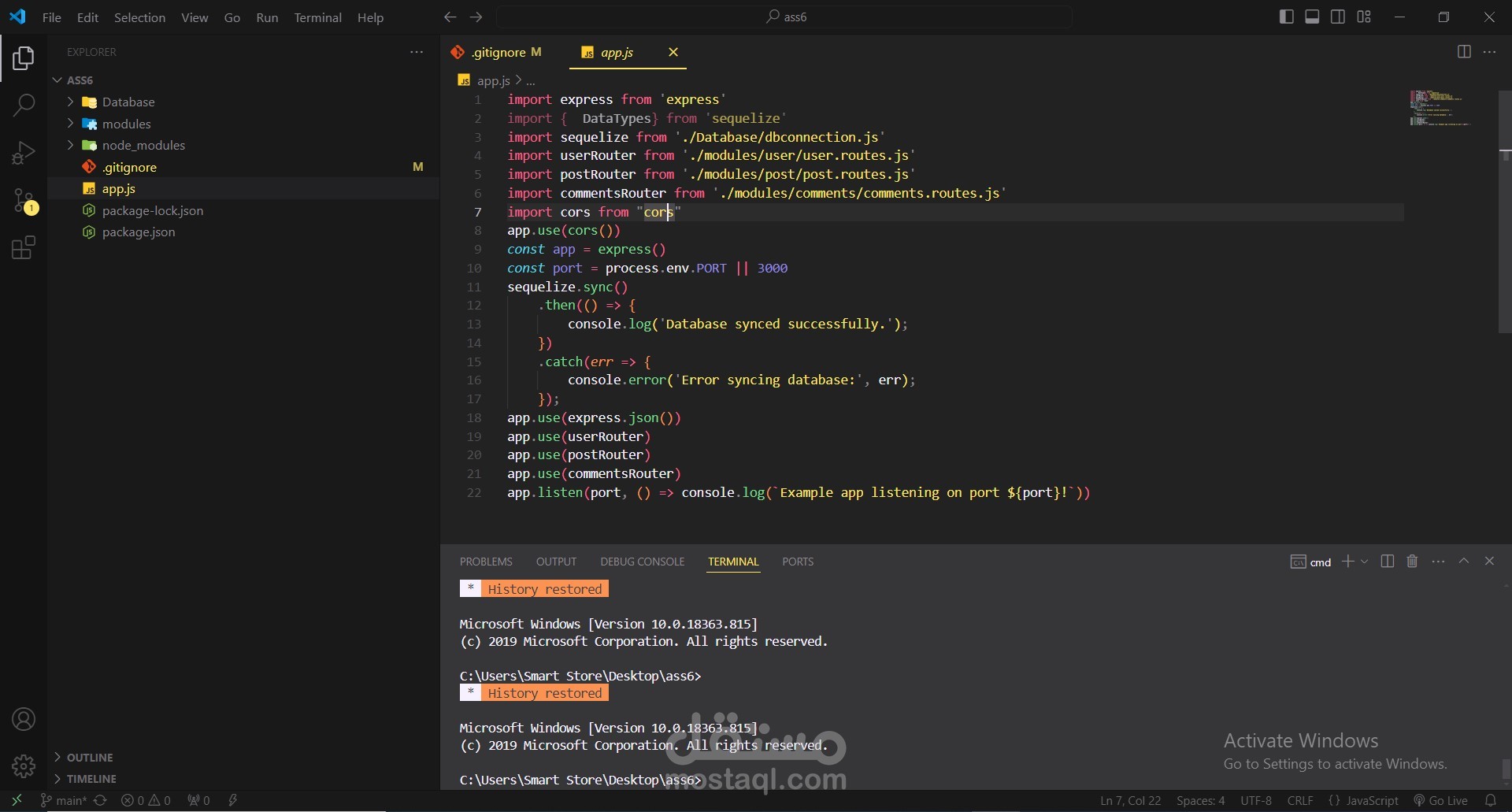Split the editor right
Viewport: 1512px width, 812px height.
[1464, 52]
